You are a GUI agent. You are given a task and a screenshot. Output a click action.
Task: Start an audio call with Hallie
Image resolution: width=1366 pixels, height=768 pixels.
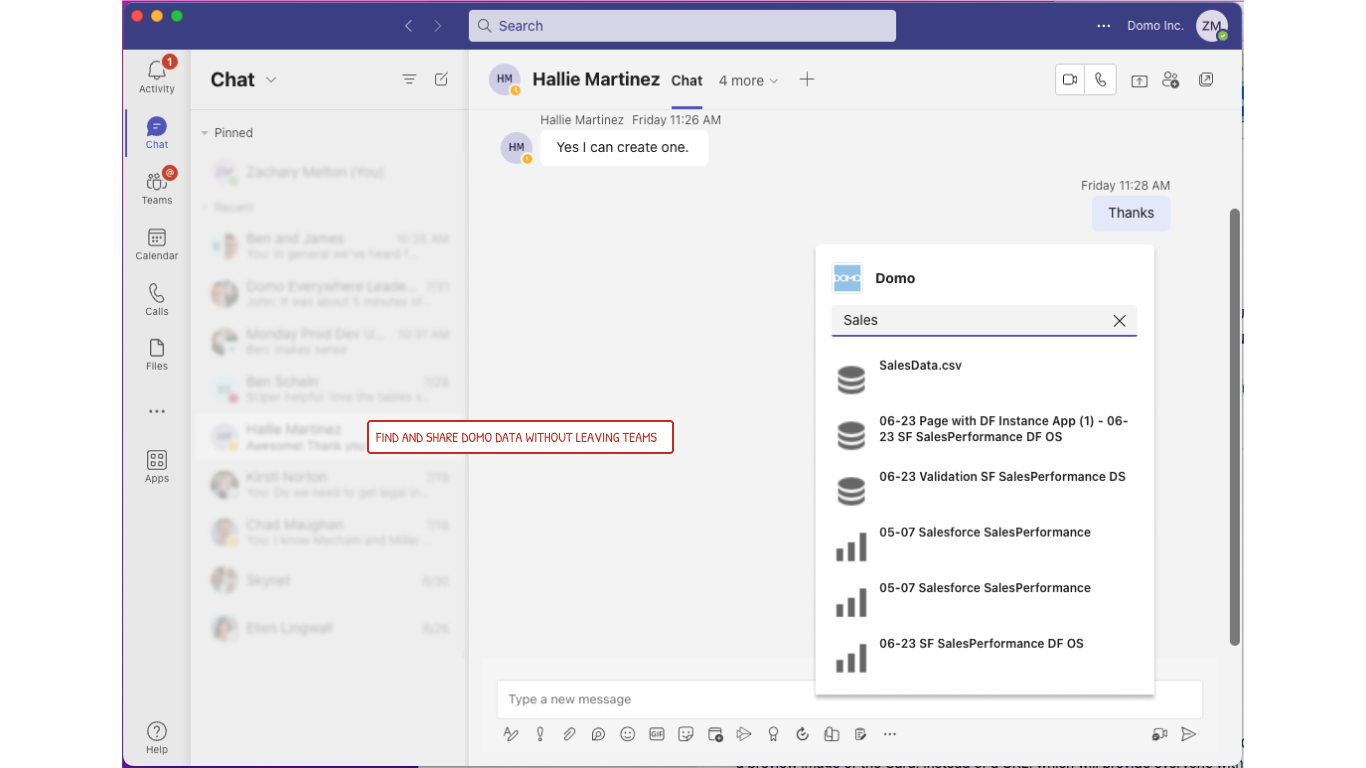[1101, 80]
